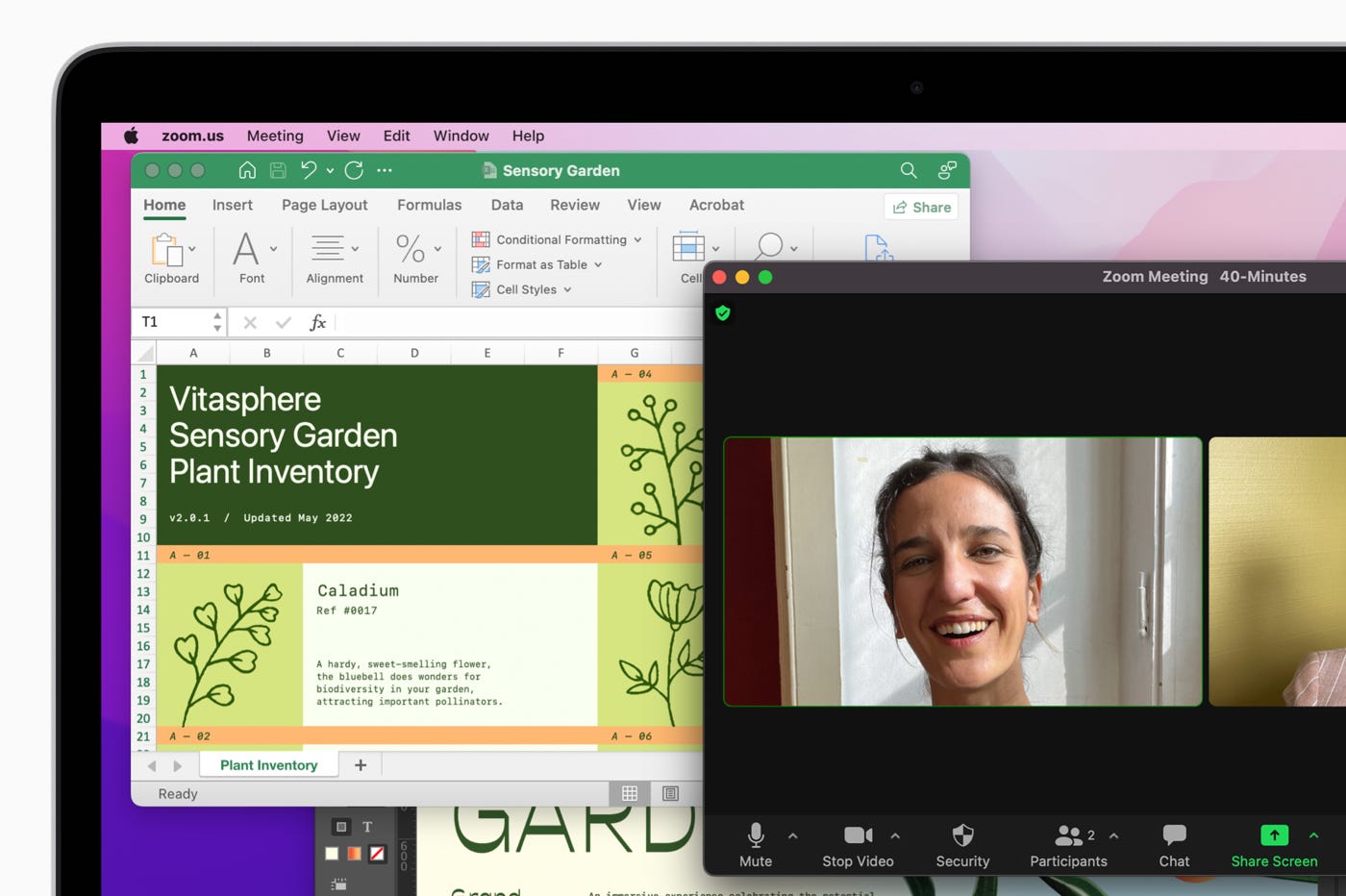Viewport: 1346px width, 896px height.
Task: Open the Alignment group icon
Action: [328, 248]
